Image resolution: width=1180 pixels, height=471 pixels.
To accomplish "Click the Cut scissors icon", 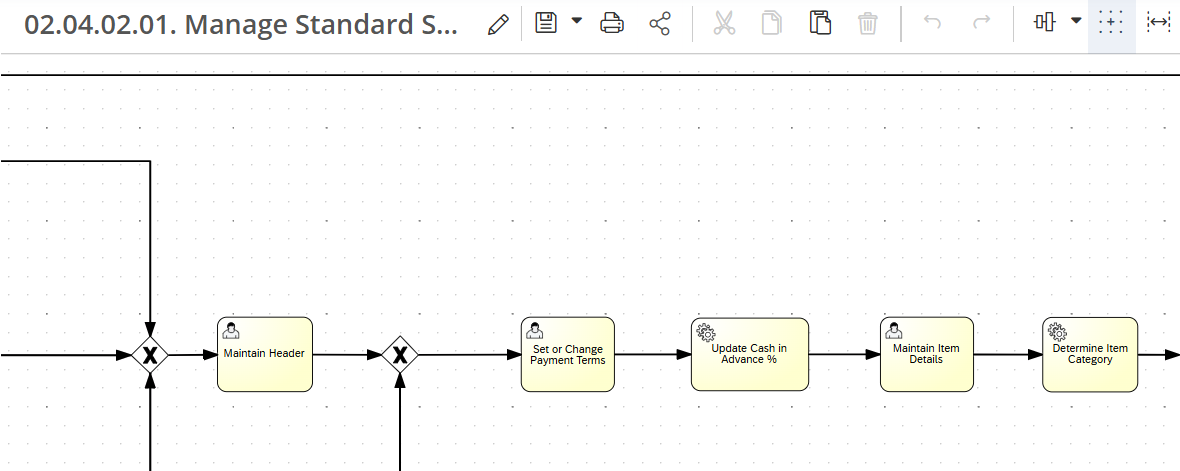I will click(724, 24).
